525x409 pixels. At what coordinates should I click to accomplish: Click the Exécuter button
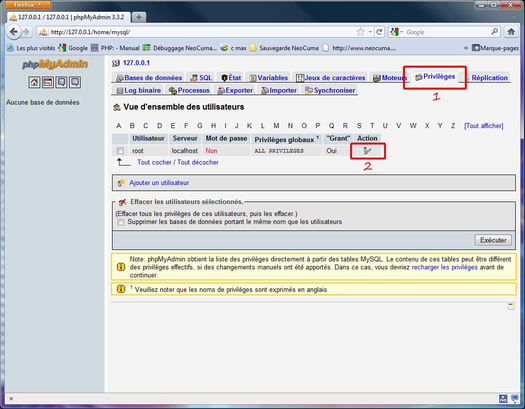click(x=493, y=240)
